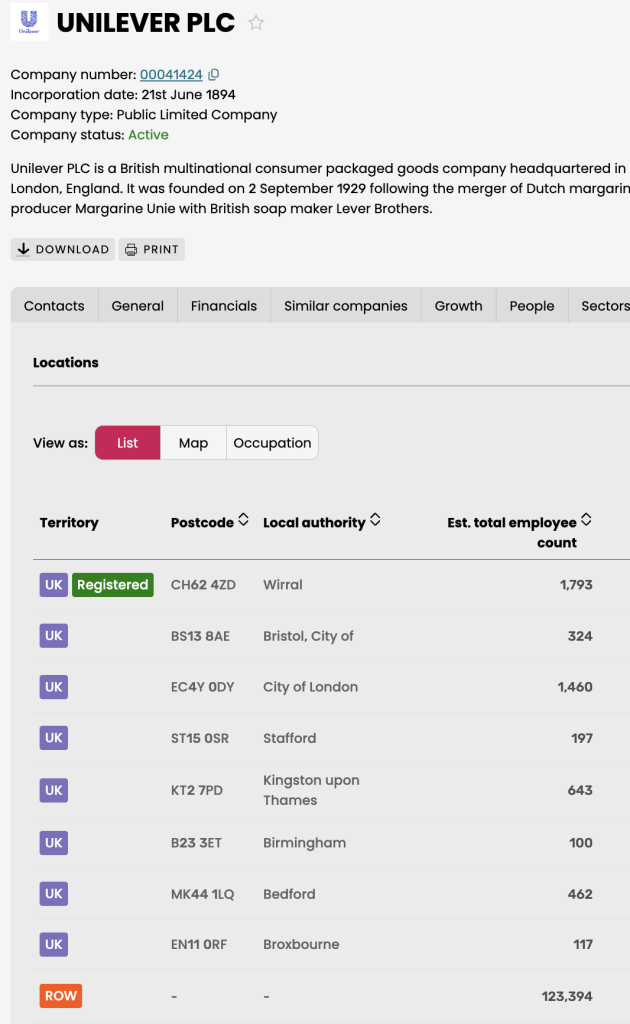
Task: Go to the Growth tab
Action: click(458, 306)
